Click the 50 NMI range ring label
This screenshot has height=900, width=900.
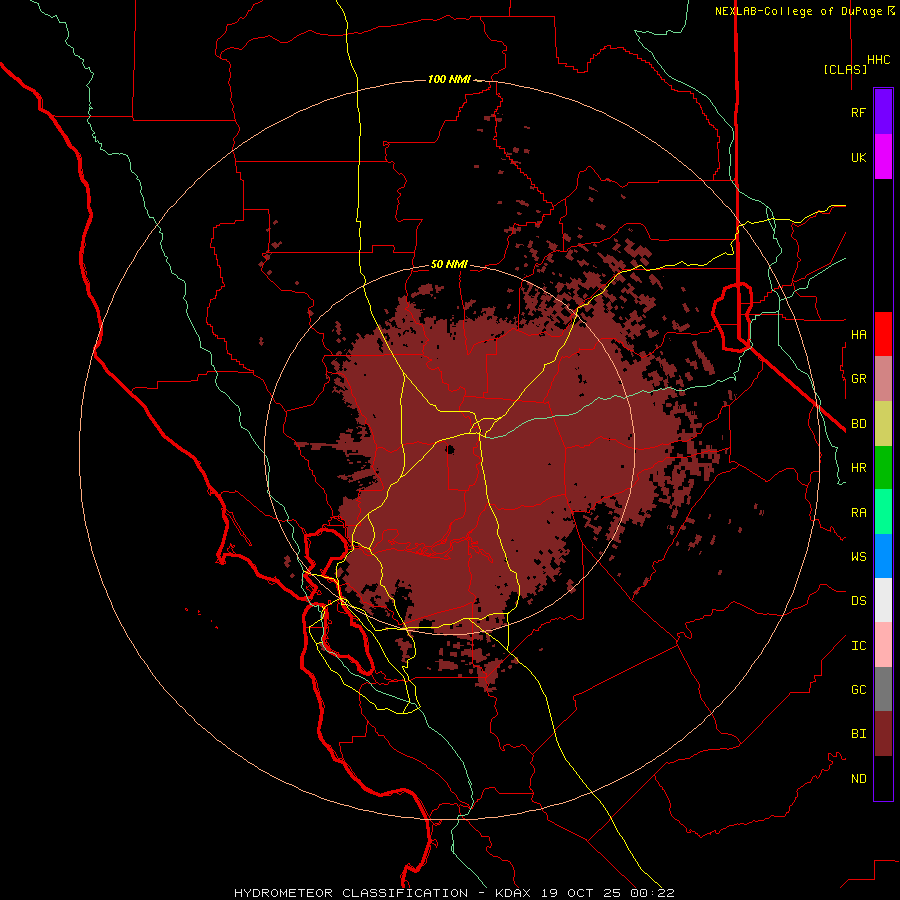449,265
